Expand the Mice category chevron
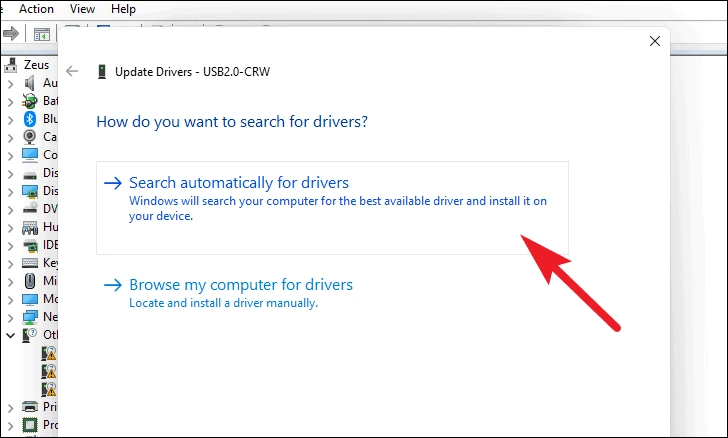Viewport: 728px width, 438px height. [x=11, y=281]
